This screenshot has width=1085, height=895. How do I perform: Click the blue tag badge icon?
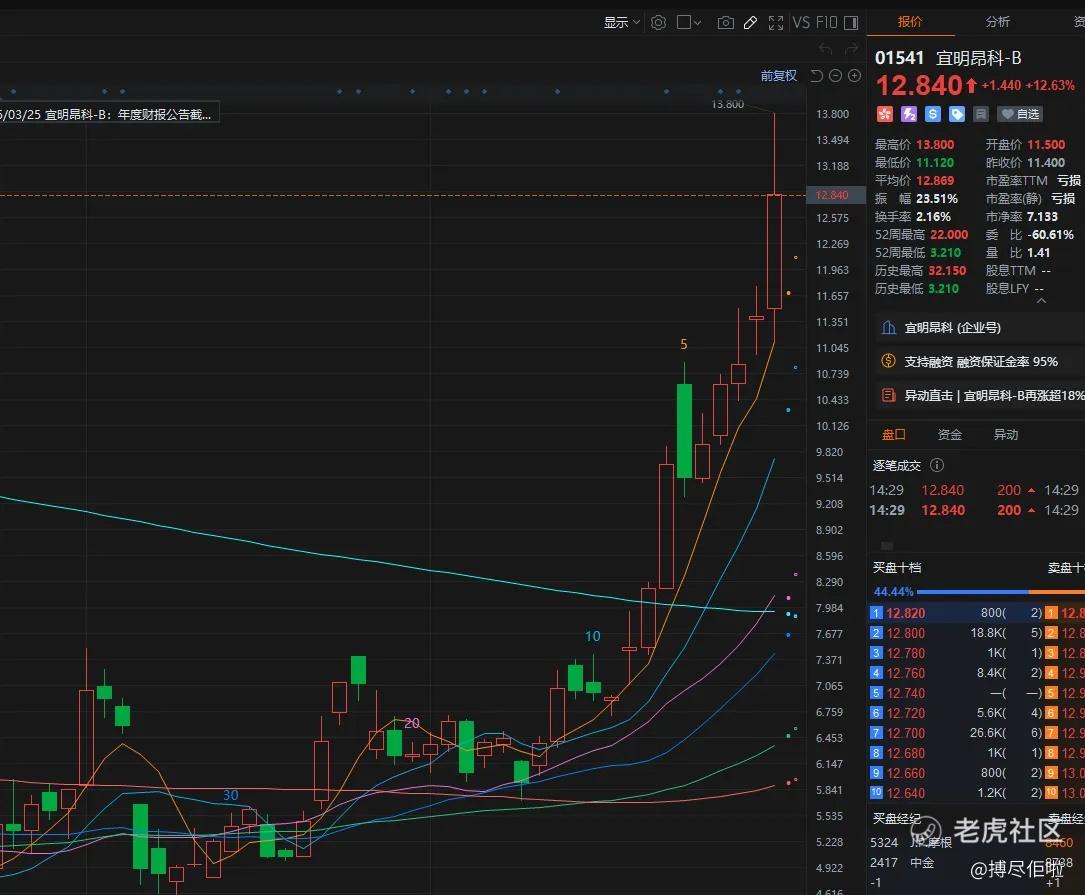coord(956,114)
